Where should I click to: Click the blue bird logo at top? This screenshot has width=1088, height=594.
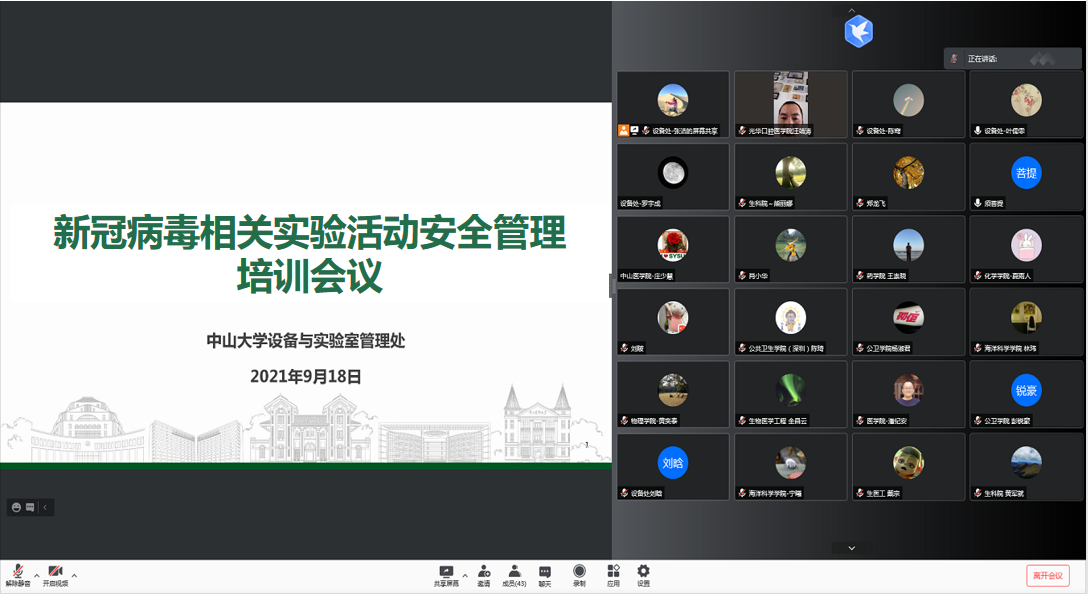pyautogui.click(x=858, y=32)
